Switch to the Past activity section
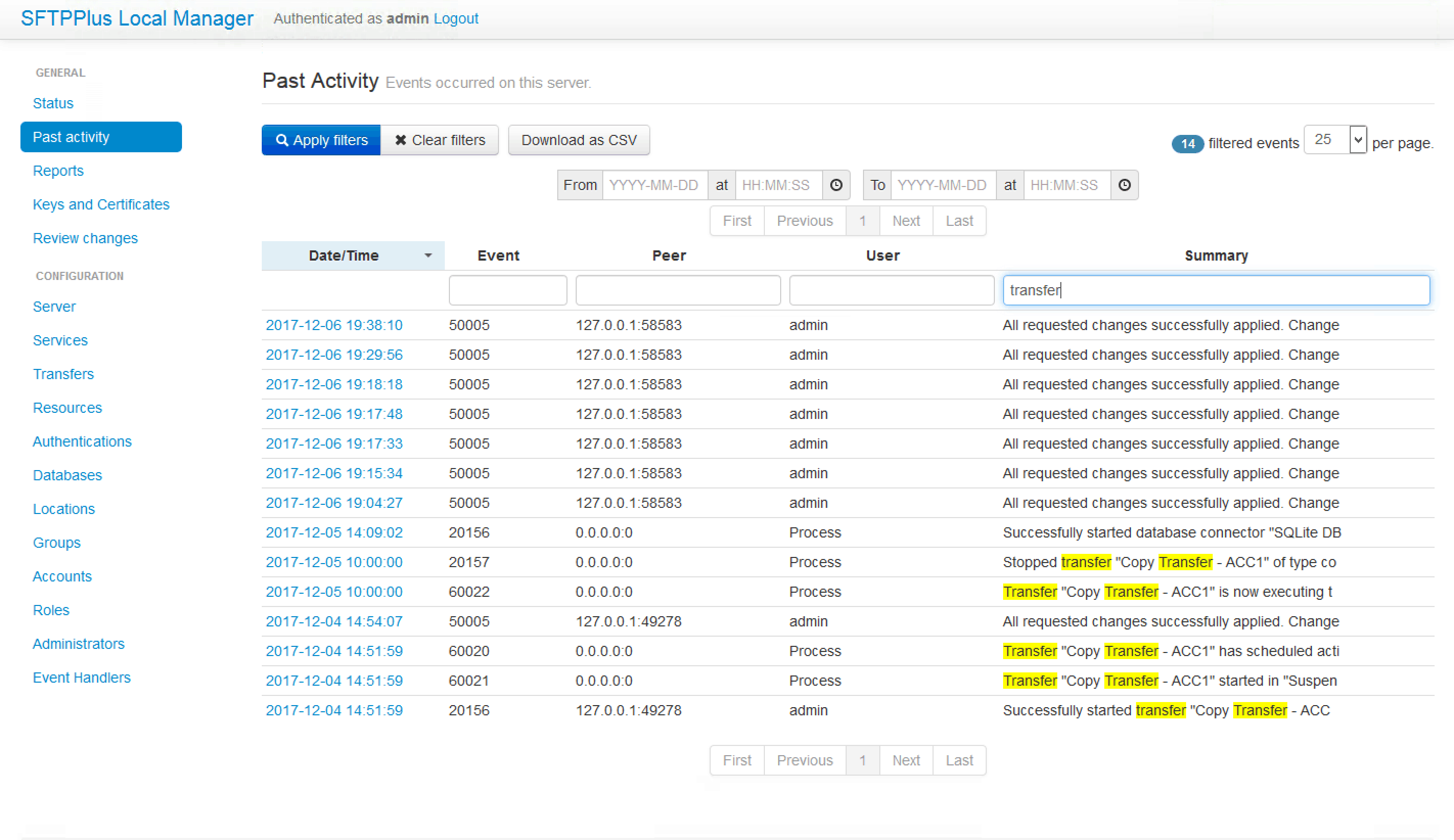Screen dimensions: 1454x840 tap(71, 136)
